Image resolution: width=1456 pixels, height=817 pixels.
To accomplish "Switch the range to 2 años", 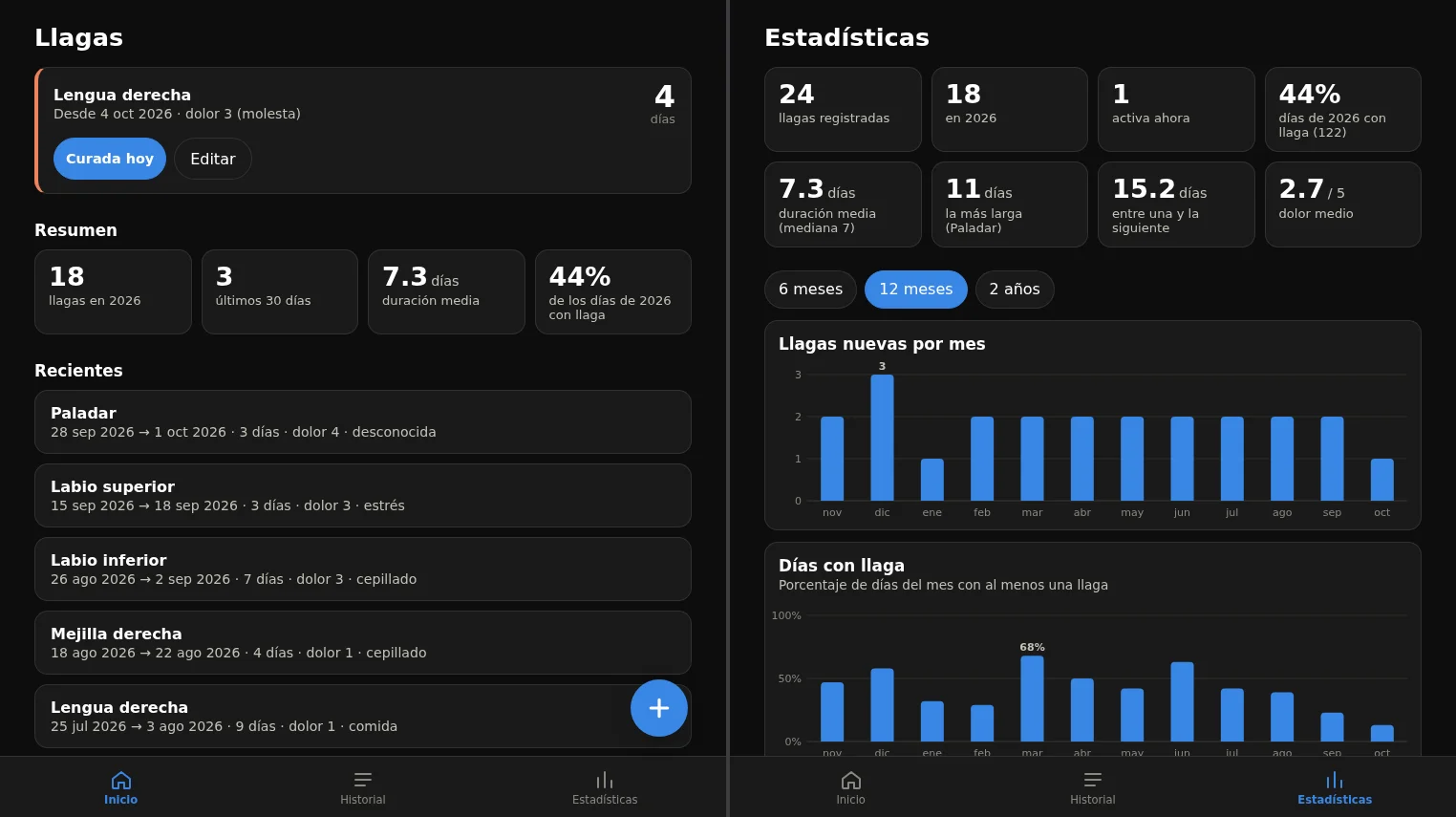I will (x=1015, y=290).
